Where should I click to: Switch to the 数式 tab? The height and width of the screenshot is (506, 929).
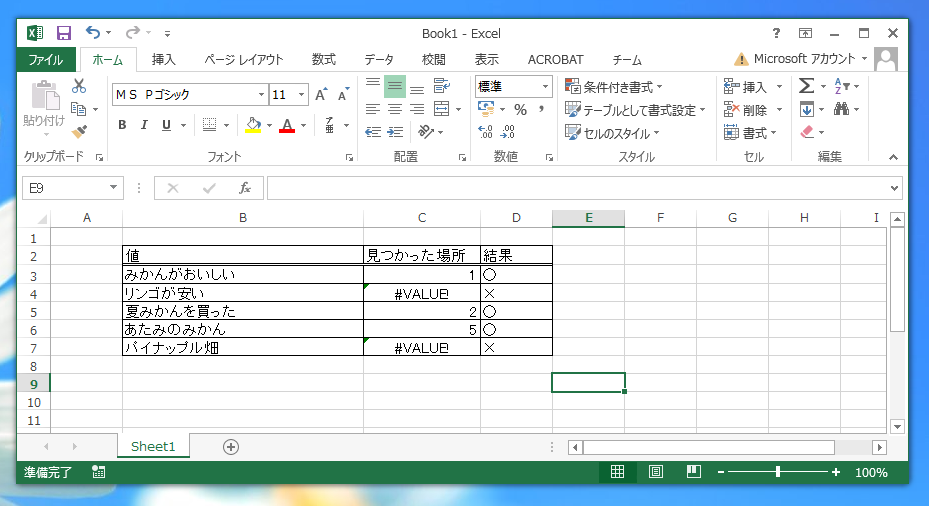click(323, 60)
